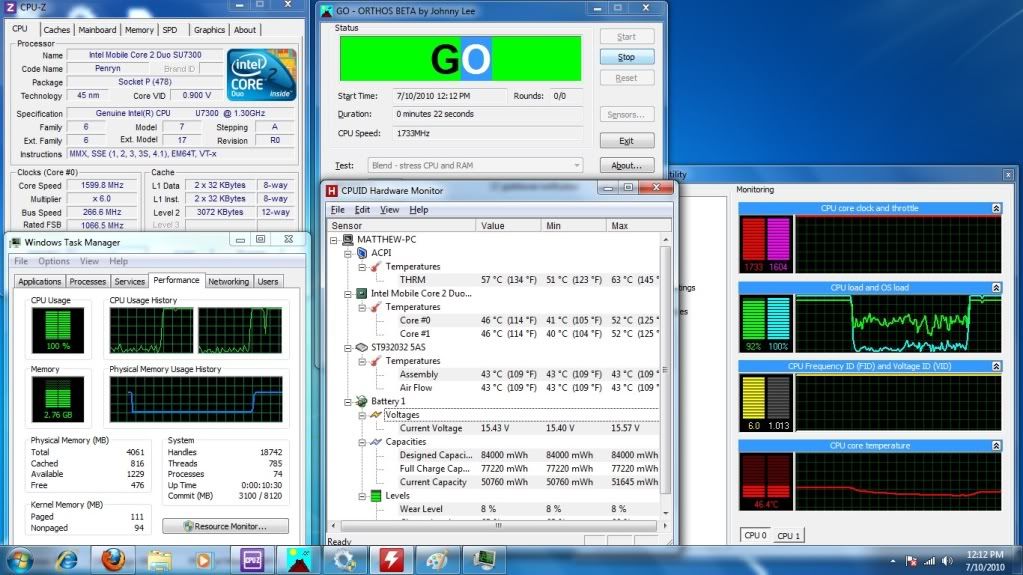Click the green Levels icon

click(376, 496)
